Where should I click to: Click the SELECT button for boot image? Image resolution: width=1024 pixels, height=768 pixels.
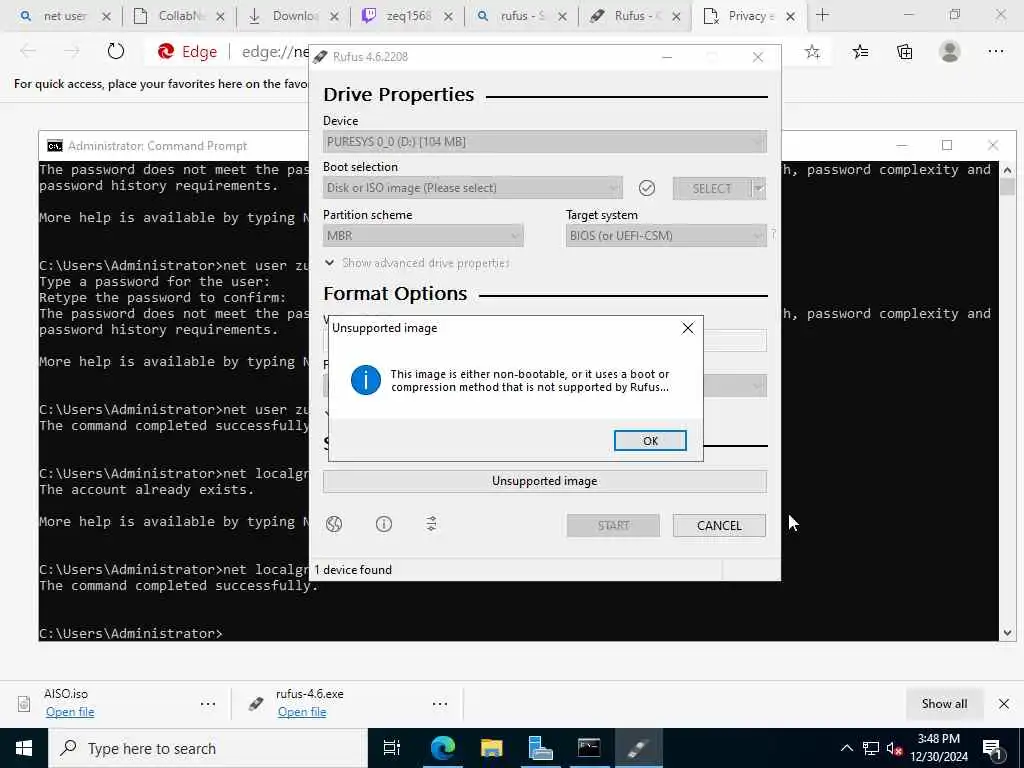(712, 189)
